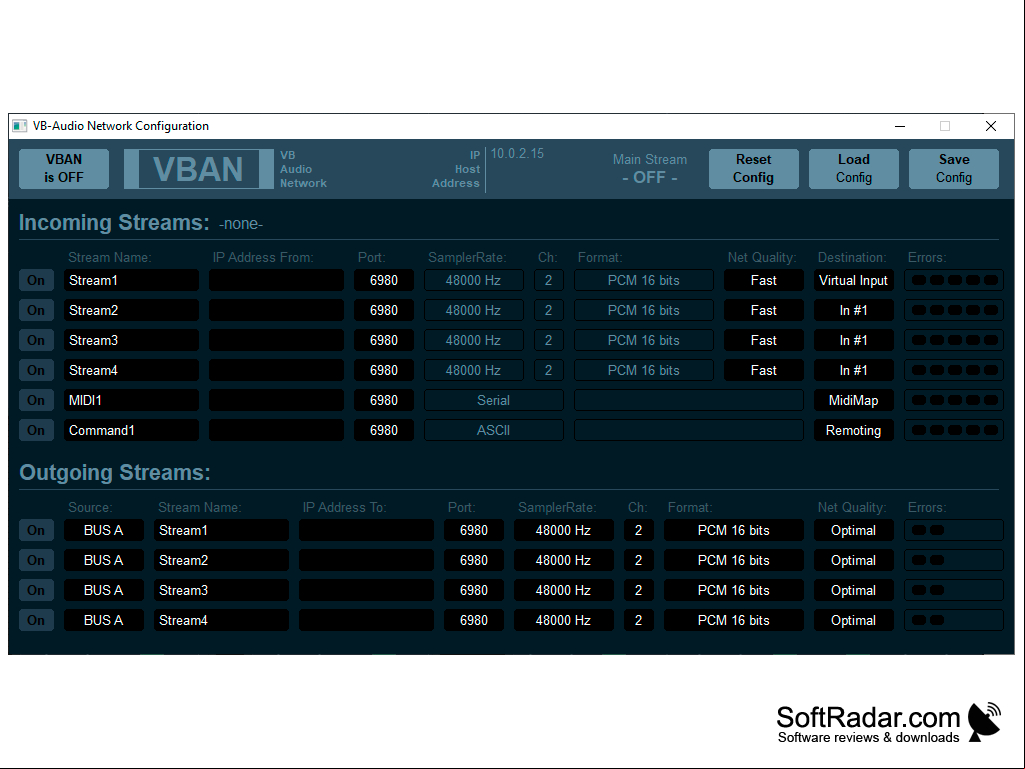Turn on outgoing Stream2
The width and height of the screenshot is (1025, 769).
click(x=36, y=560)
